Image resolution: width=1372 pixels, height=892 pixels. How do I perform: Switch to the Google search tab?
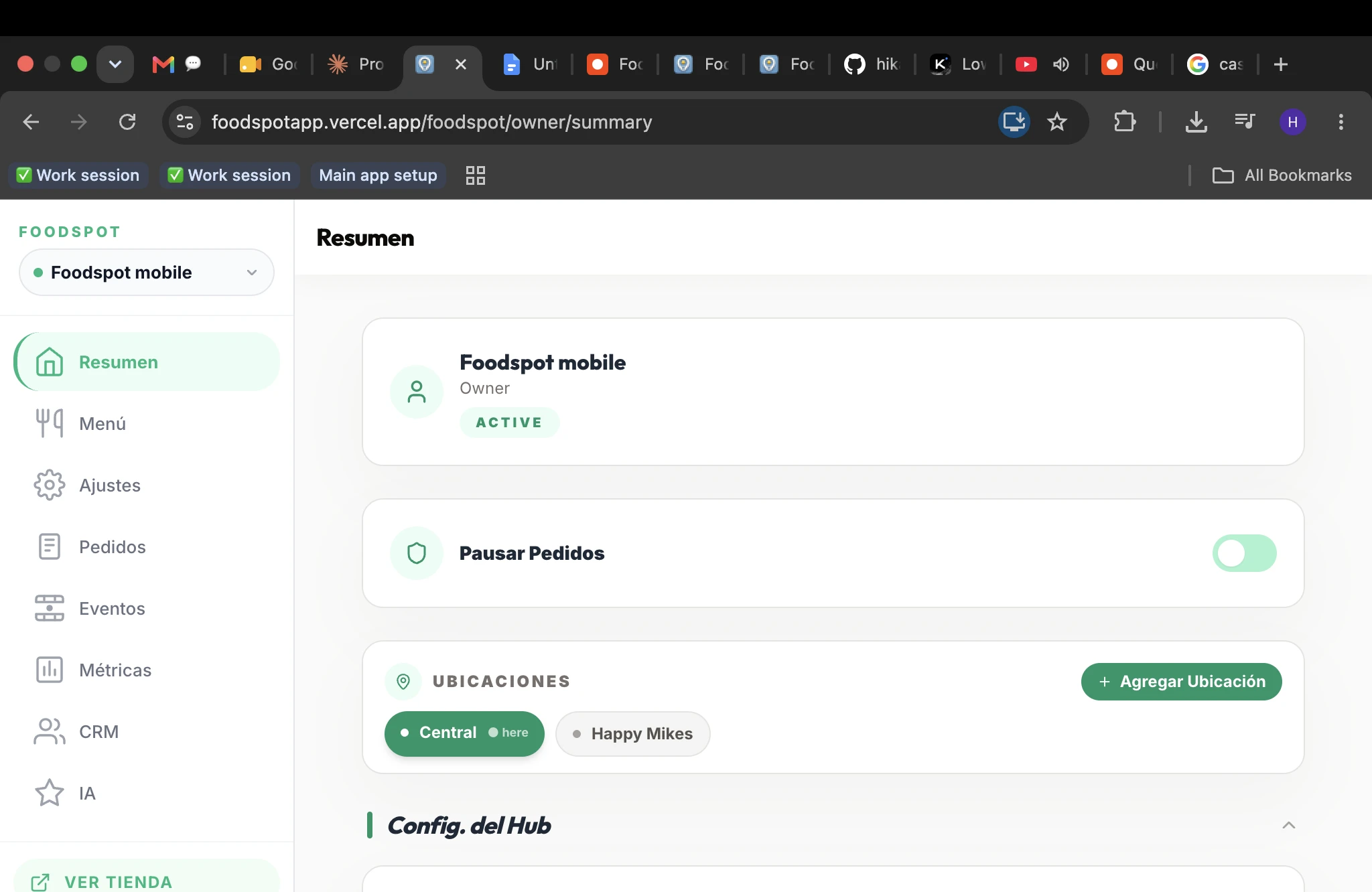point(1215,64)
